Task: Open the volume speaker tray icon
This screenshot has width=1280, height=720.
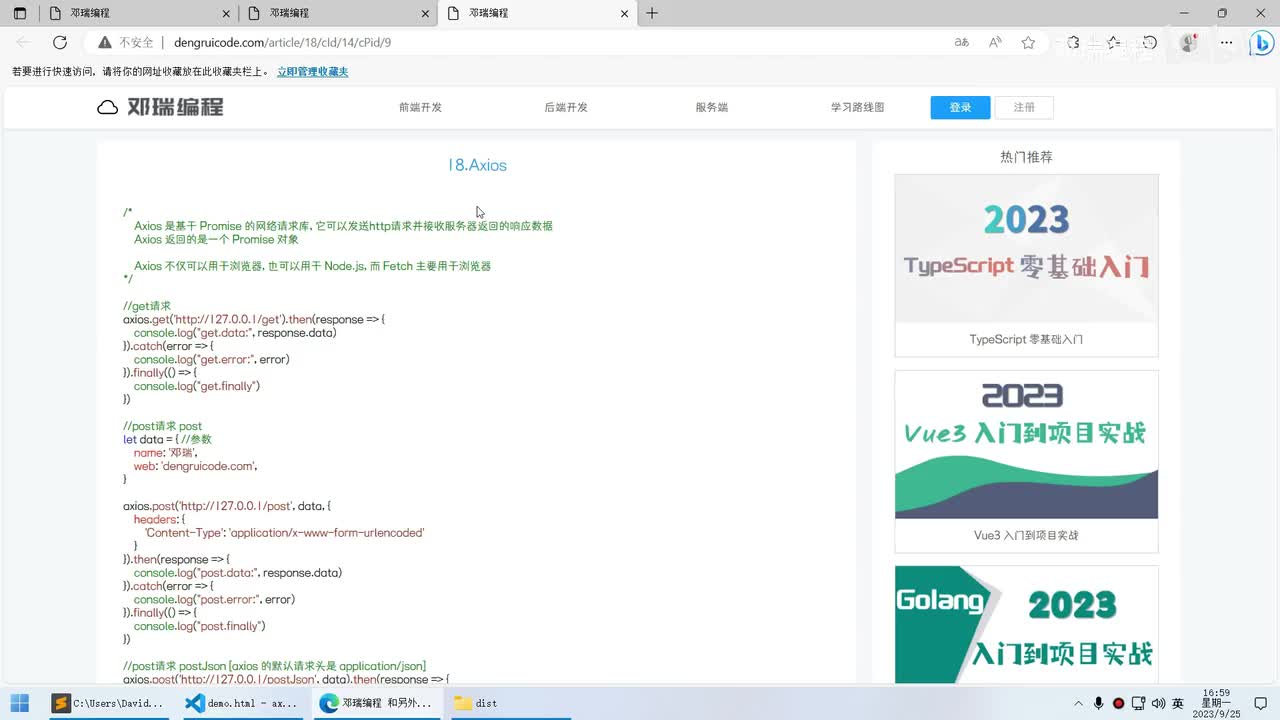Action: click(x=1158, y=703)
